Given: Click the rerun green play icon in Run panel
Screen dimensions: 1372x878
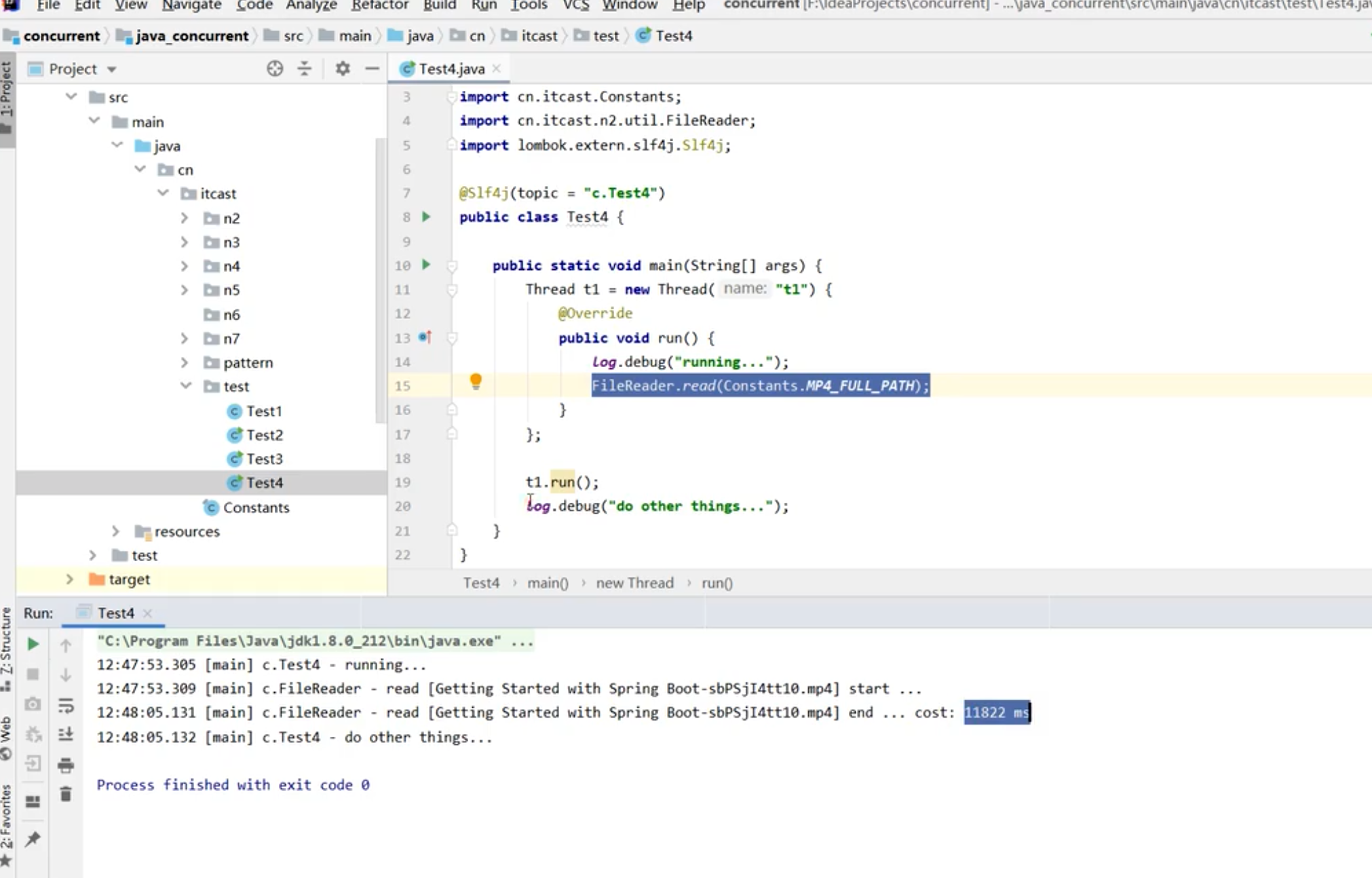Looking at the screenshot, I should click(33, 643).
